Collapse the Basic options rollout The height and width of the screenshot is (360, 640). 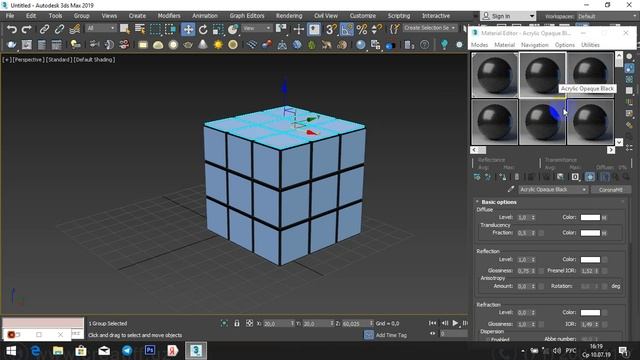pos(498,202)
